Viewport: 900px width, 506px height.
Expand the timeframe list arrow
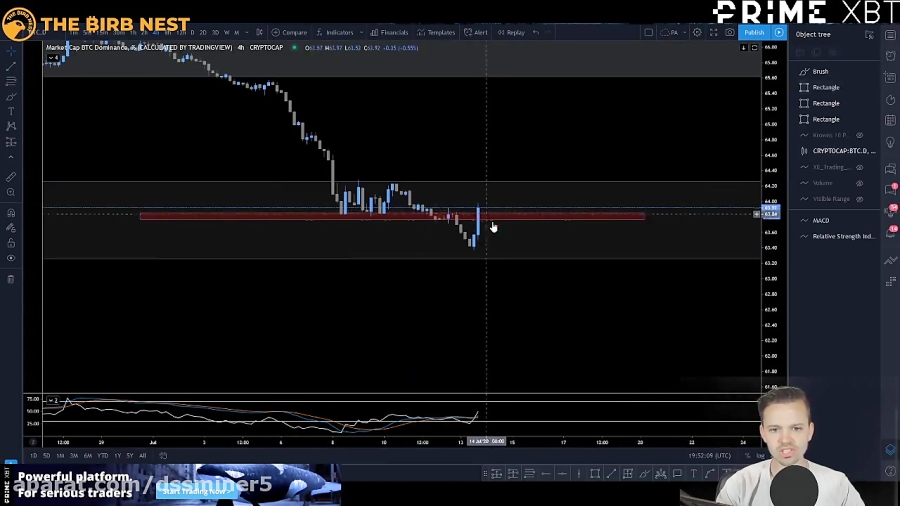(247, 33)
